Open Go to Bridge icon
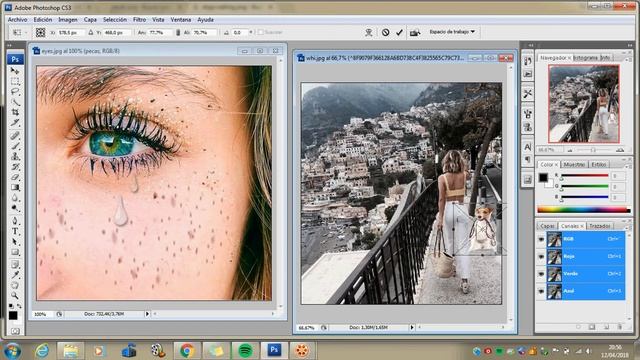The width and height of the screenshot is (640, 360). pos(415,32)
